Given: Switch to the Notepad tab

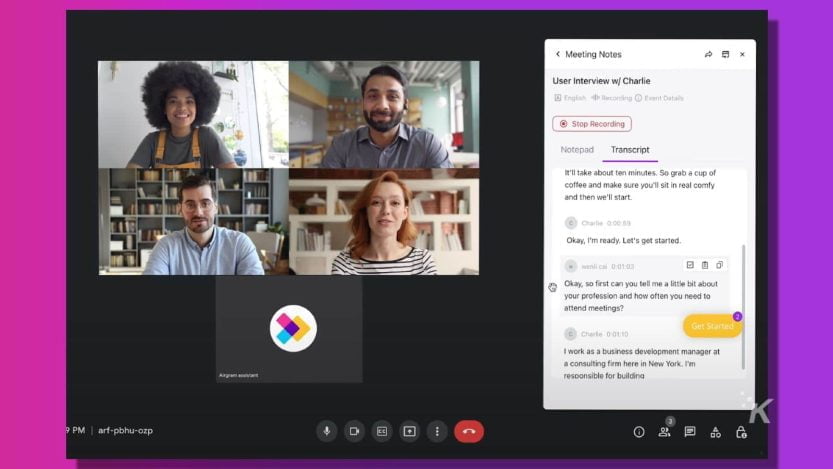Looking at the screenshot, I should pos(577,150).
